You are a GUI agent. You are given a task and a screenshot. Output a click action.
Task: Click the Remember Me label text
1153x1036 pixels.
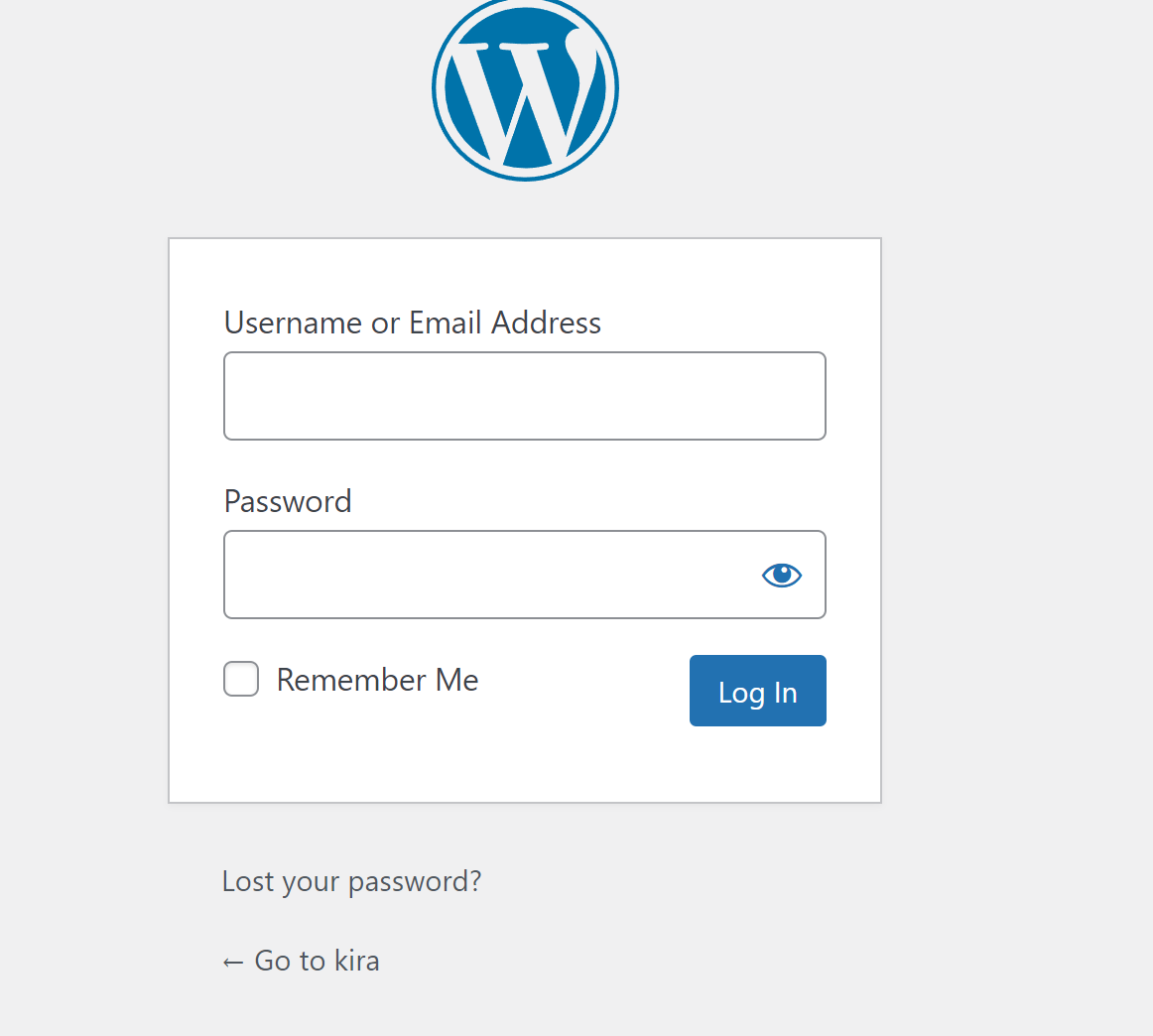tap(377, 680)
